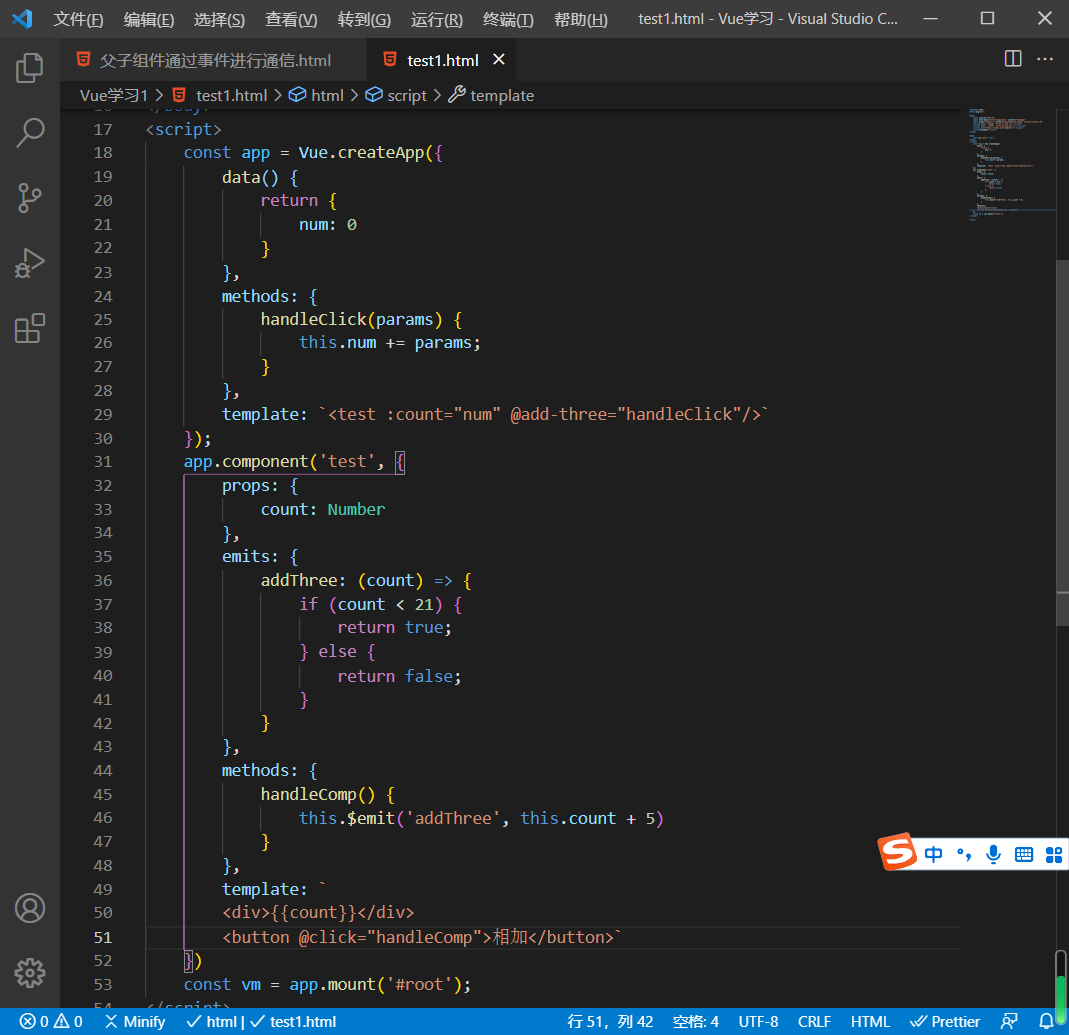1069x1035 pixels.
Task: Click the Prettier status bar button
Action: pos(945,1021)
